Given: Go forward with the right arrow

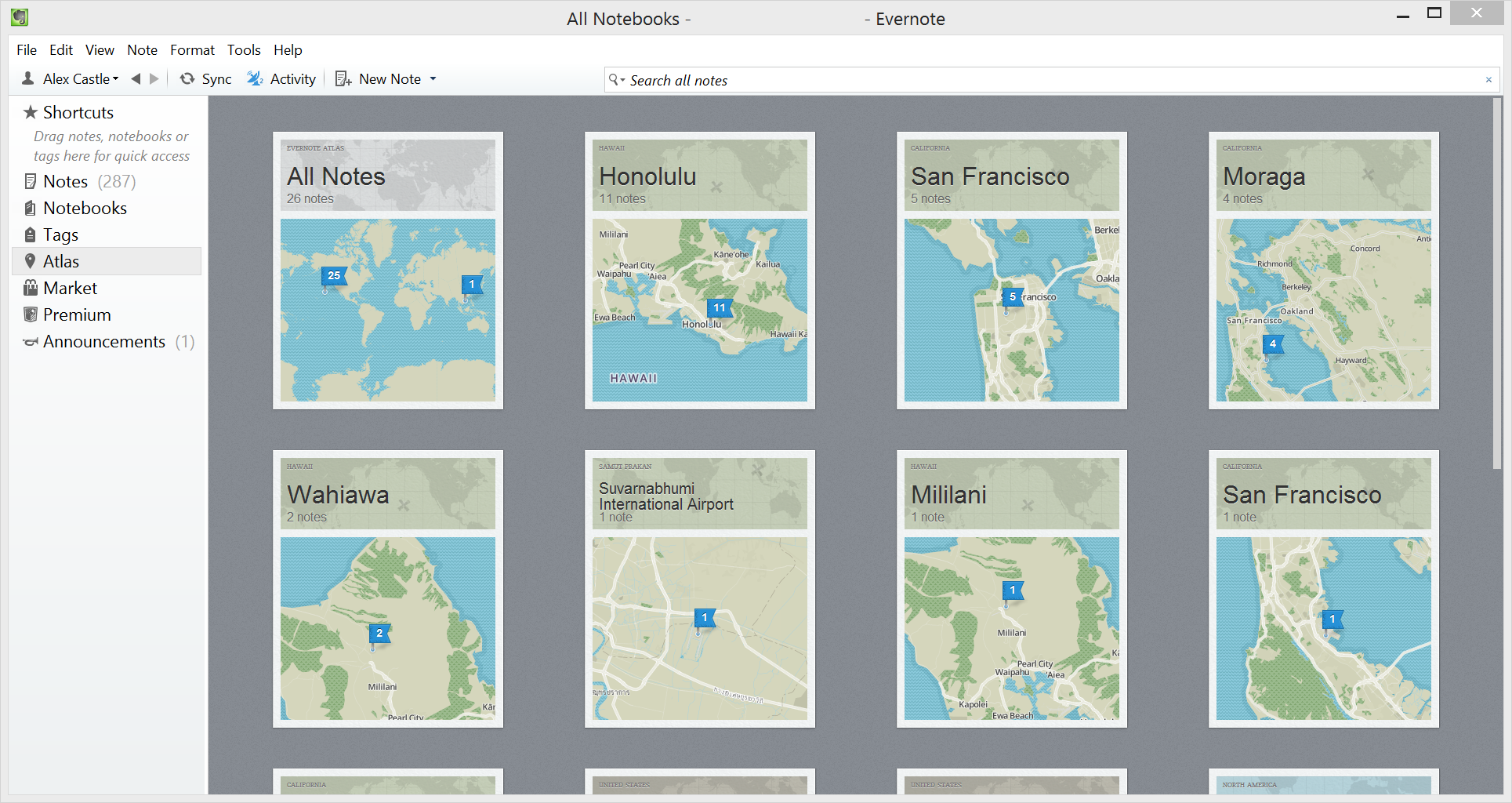Looking at the screenshot, I should click(154, 78).
